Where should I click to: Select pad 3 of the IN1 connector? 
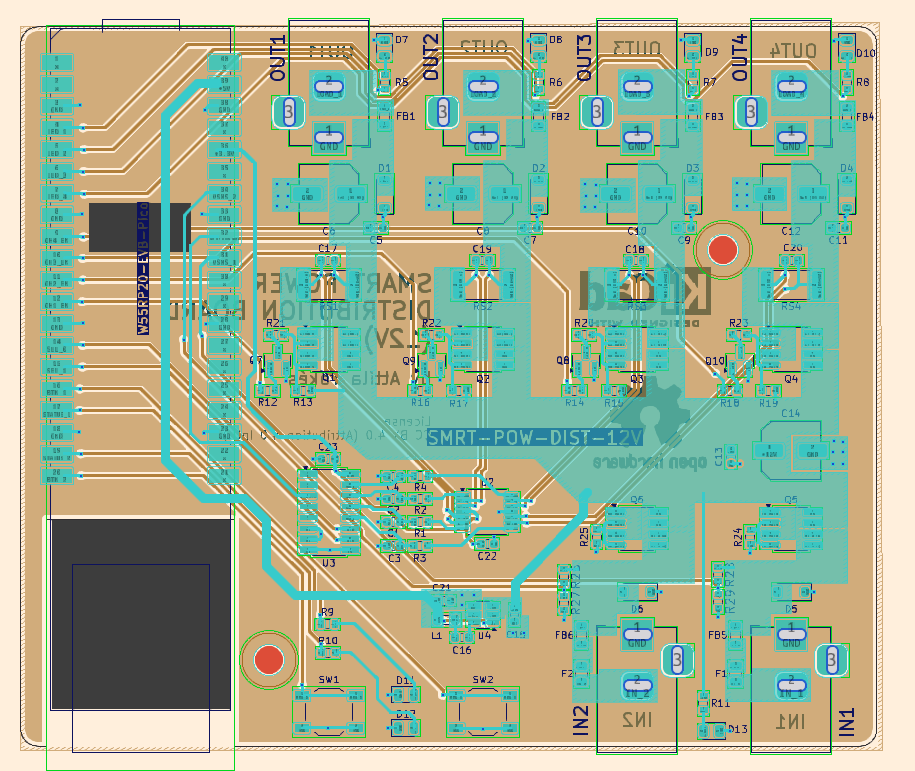(832, 661)
